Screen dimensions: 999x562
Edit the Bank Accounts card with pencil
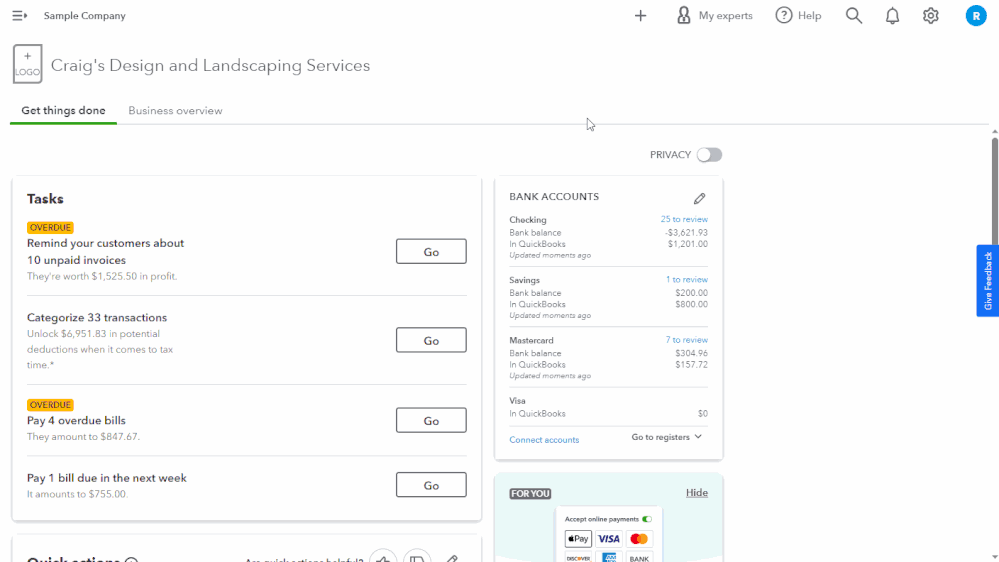coord(700,198)
